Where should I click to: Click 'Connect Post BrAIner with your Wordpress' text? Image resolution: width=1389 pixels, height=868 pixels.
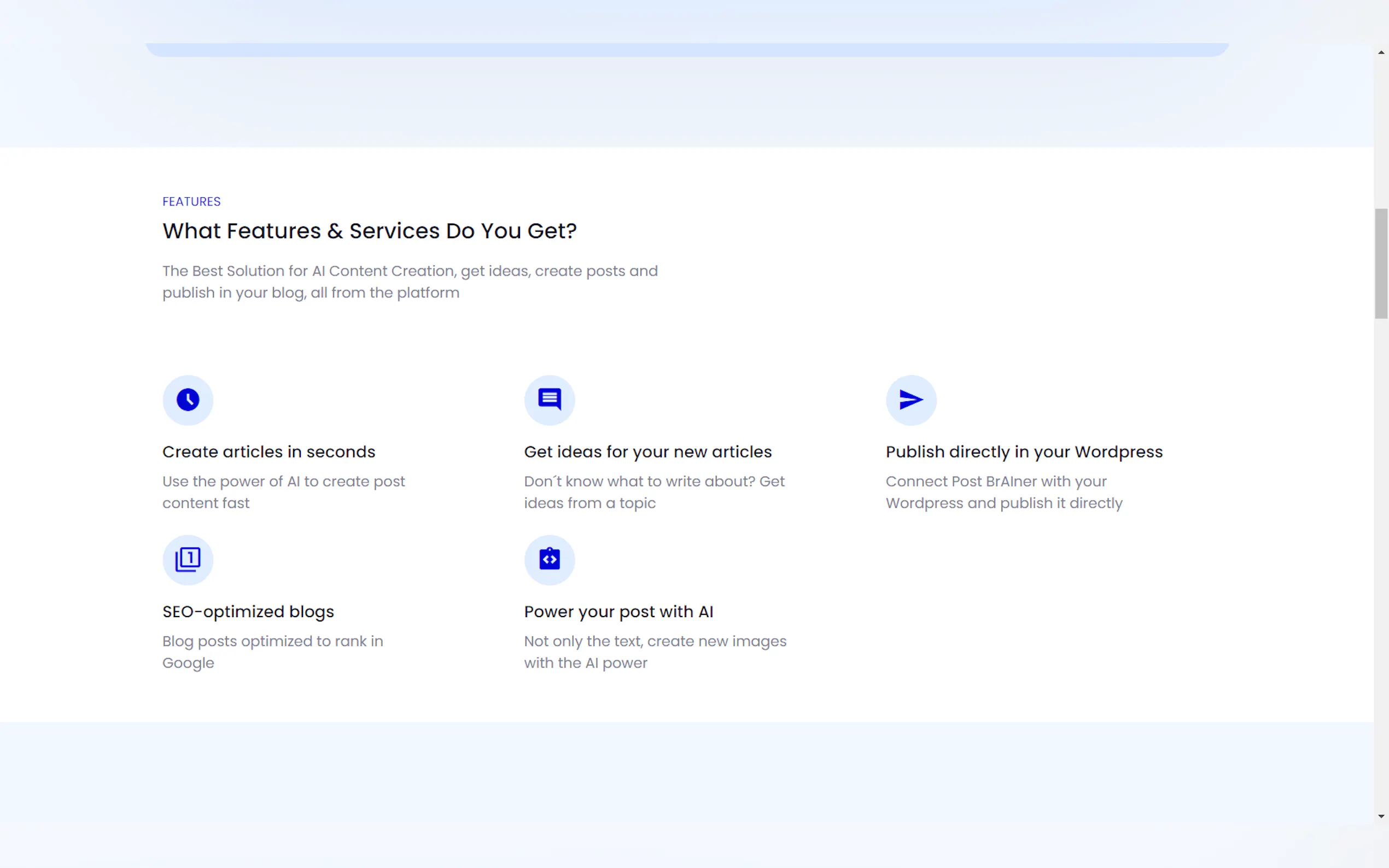pos(1003,492)
